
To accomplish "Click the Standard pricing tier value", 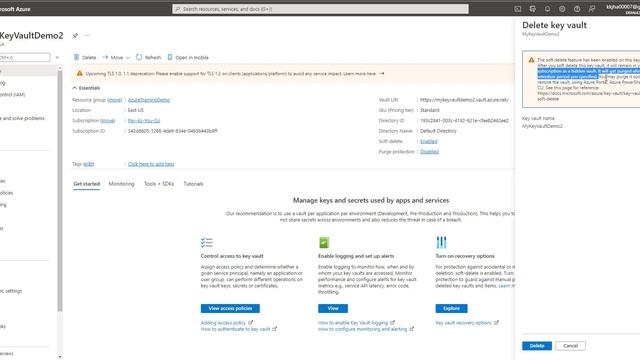I will [429, 110].
